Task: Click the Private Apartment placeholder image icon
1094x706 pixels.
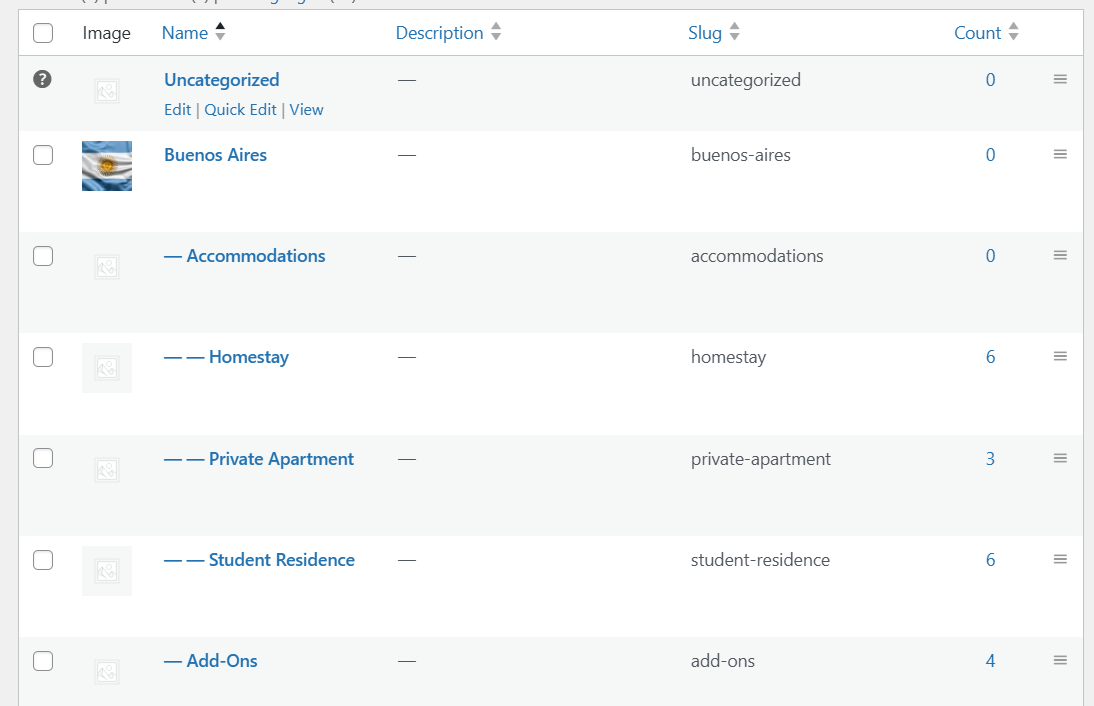Action: tap(107, 470)
